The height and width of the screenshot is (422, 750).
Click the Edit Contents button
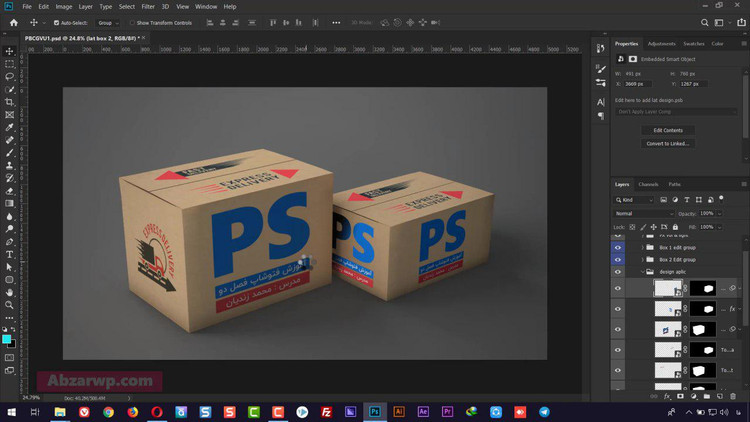(667, 130)
